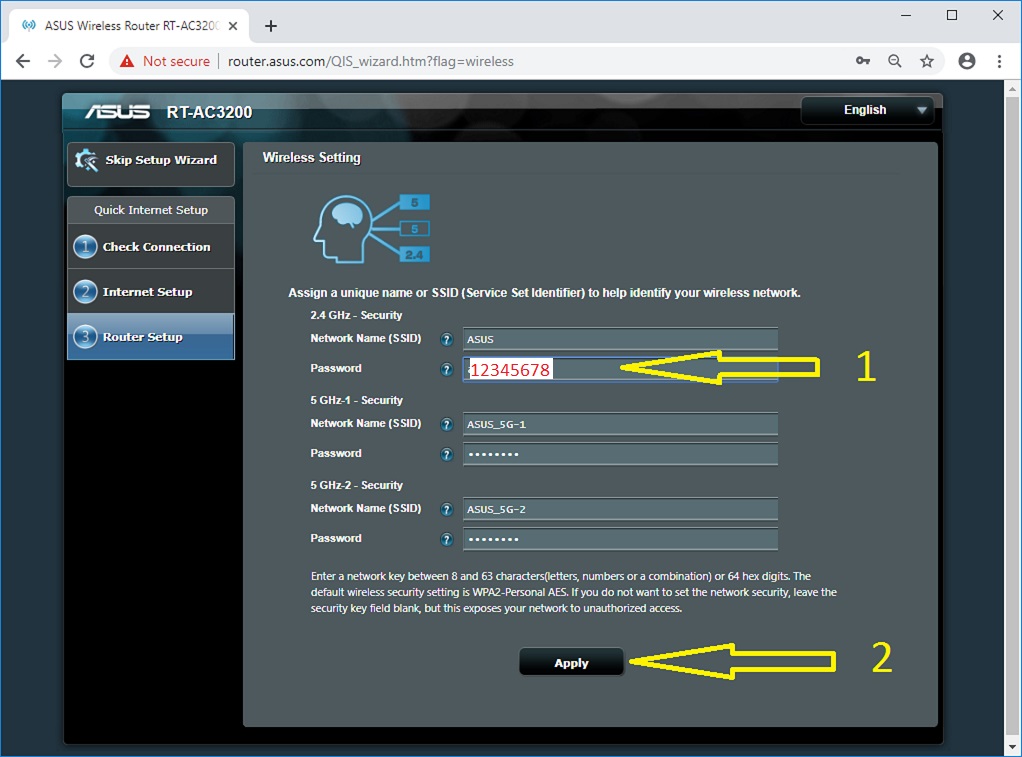Click the 5 GHz-1 Network Name field
This screenshot has height=757, width=1022.
(620, 424)
